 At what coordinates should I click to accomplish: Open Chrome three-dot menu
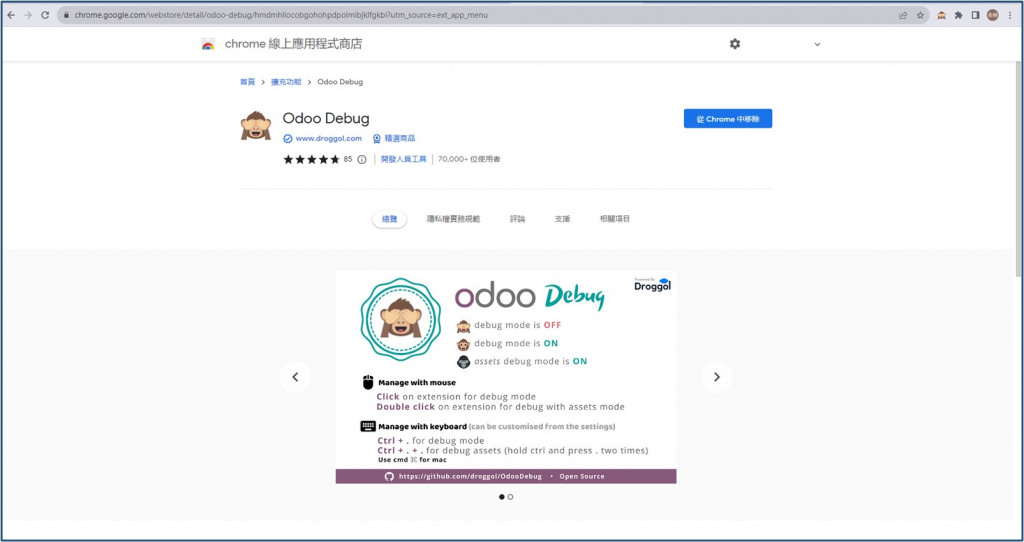coord(1010,15)
